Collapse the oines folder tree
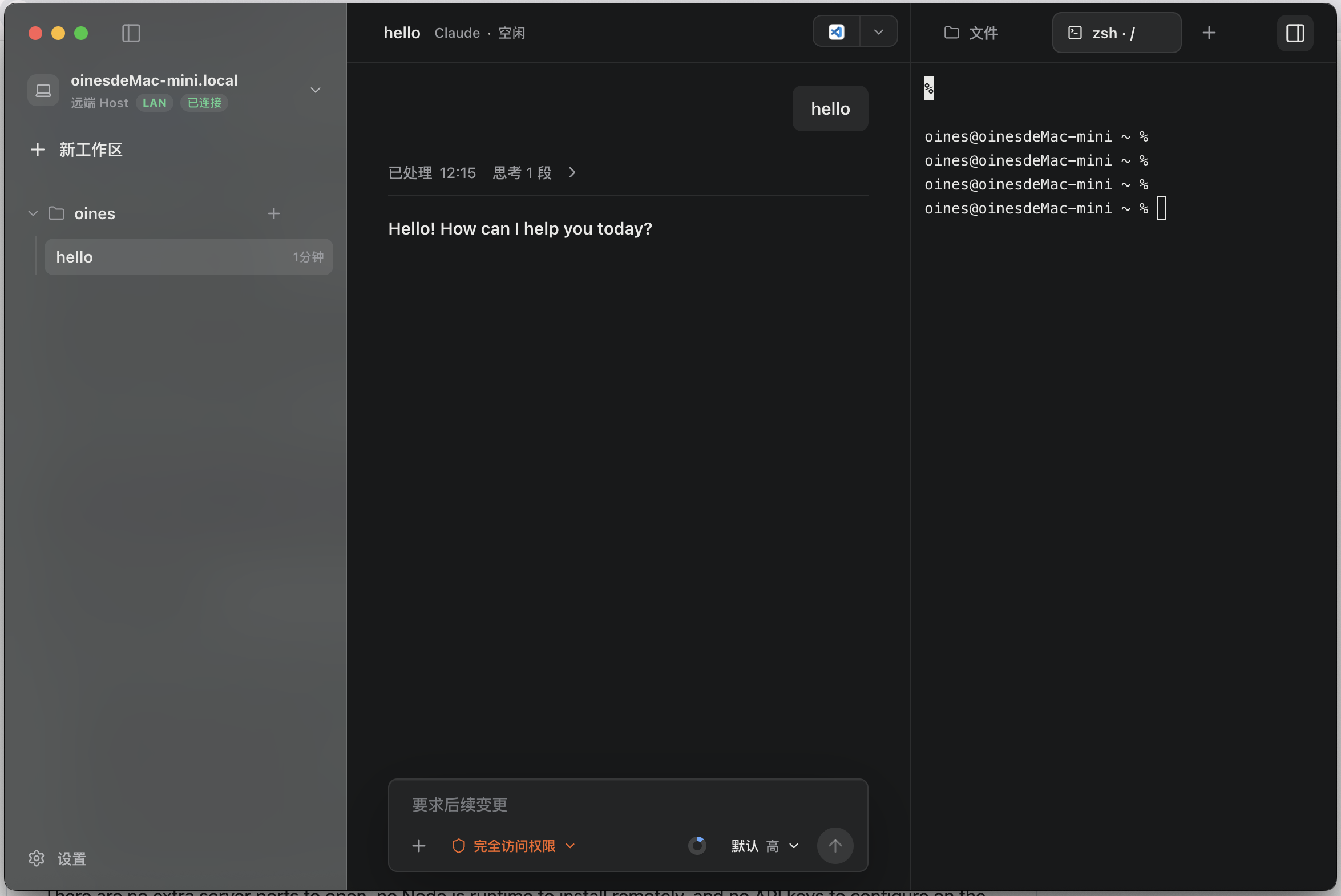 [33, 213]
